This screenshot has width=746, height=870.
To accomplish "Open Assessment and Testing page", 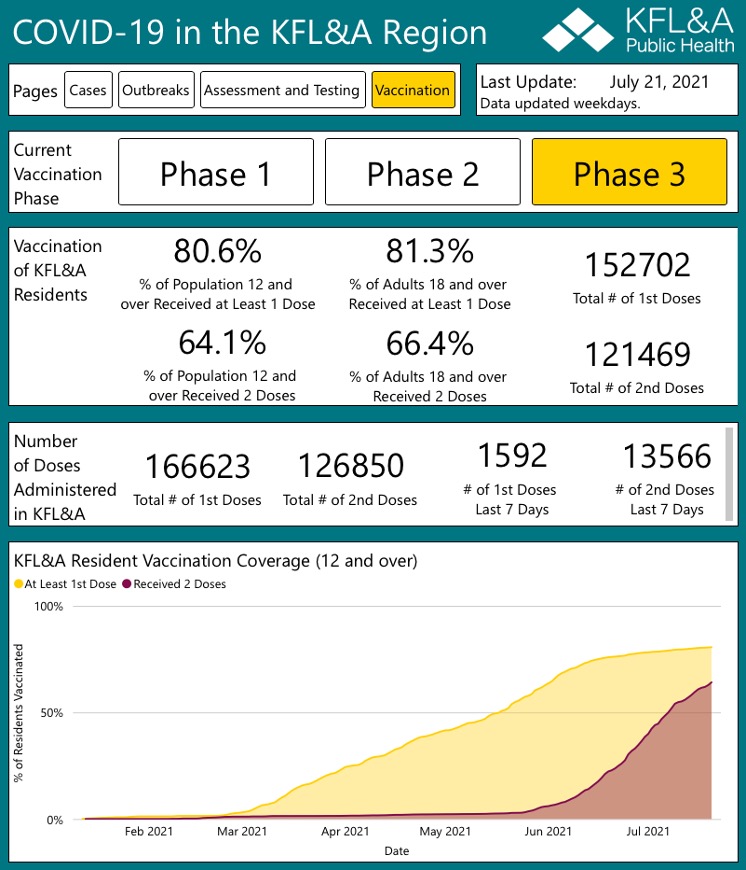I will coord(282,89).
